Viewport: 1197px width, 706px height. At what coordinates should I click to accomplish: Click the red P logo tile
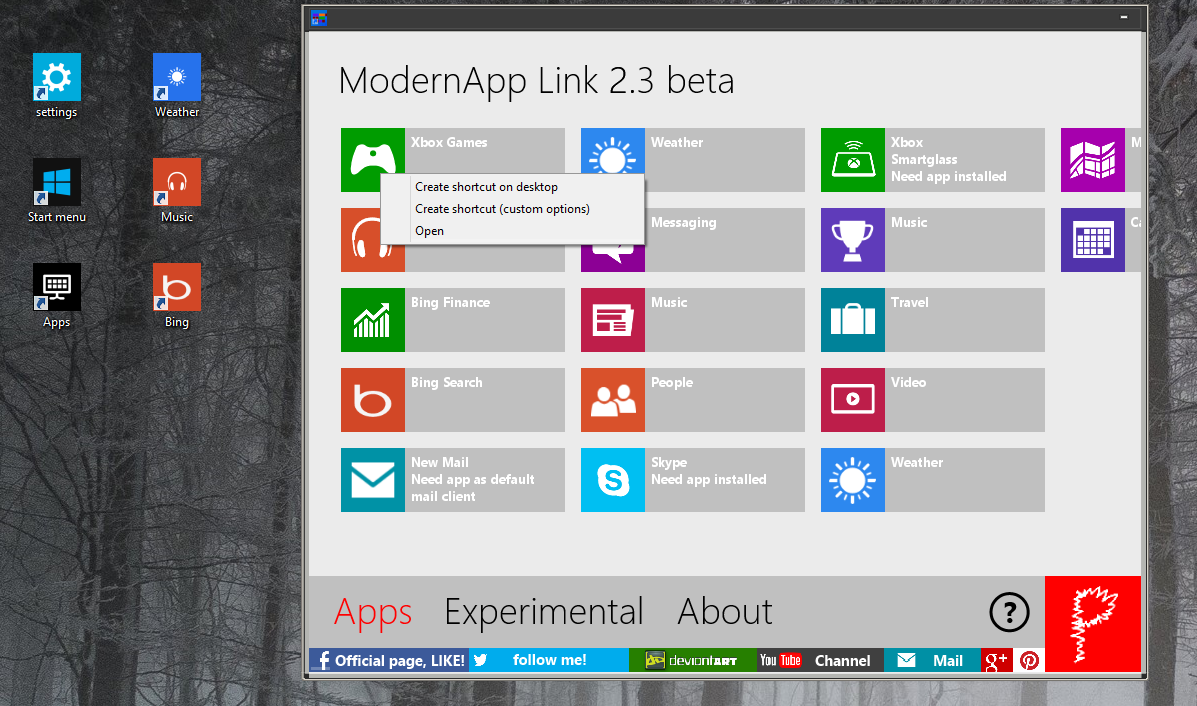(1092, 624)
